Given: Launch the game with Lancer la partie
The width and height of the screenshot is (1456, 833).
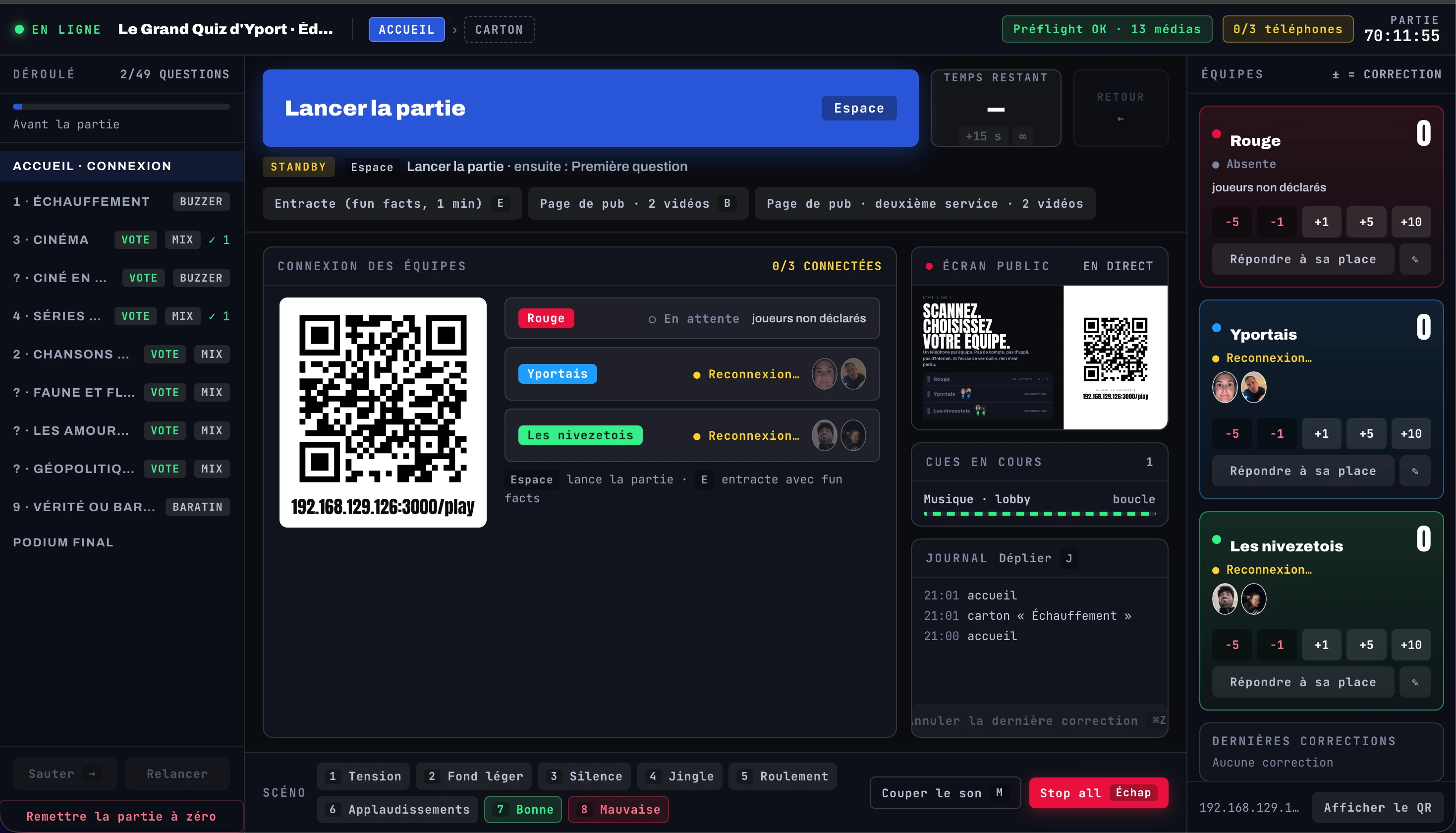Looking at the screenshot, I should click(x=591, y=108).
